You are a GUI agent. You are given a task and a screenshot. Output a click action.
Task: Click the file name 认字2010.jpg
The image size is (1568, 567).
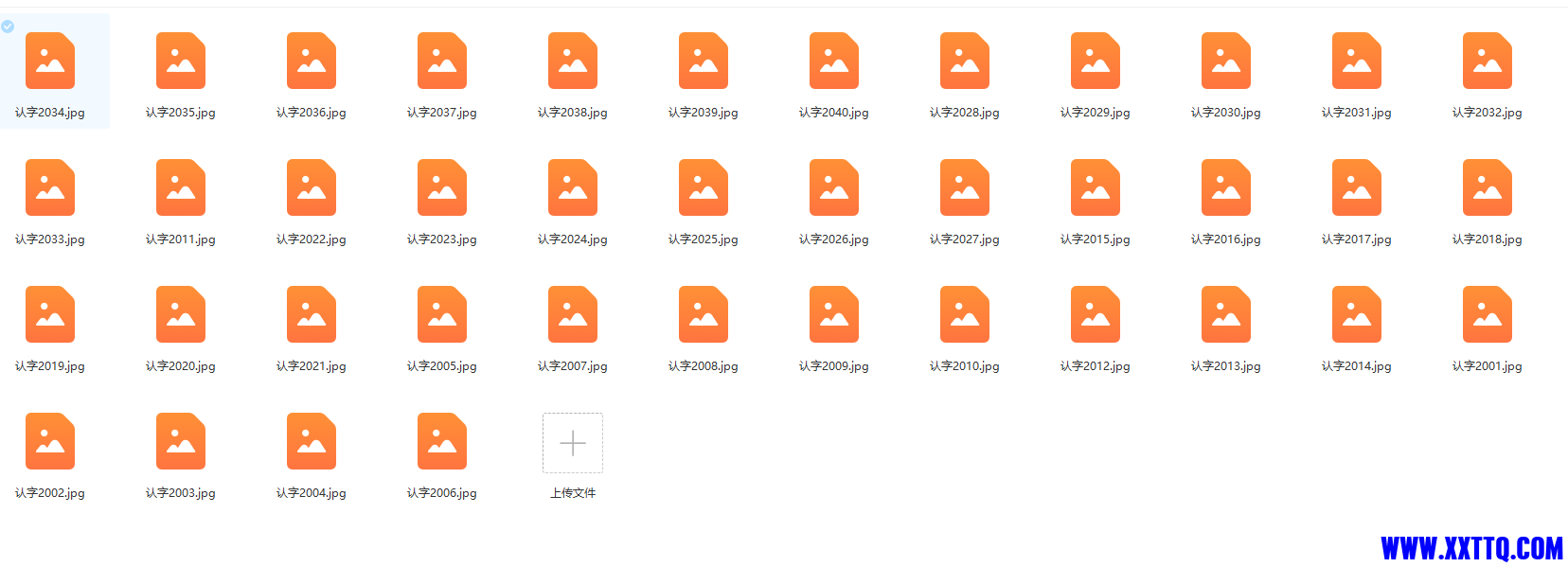click(x=965, y=366)
